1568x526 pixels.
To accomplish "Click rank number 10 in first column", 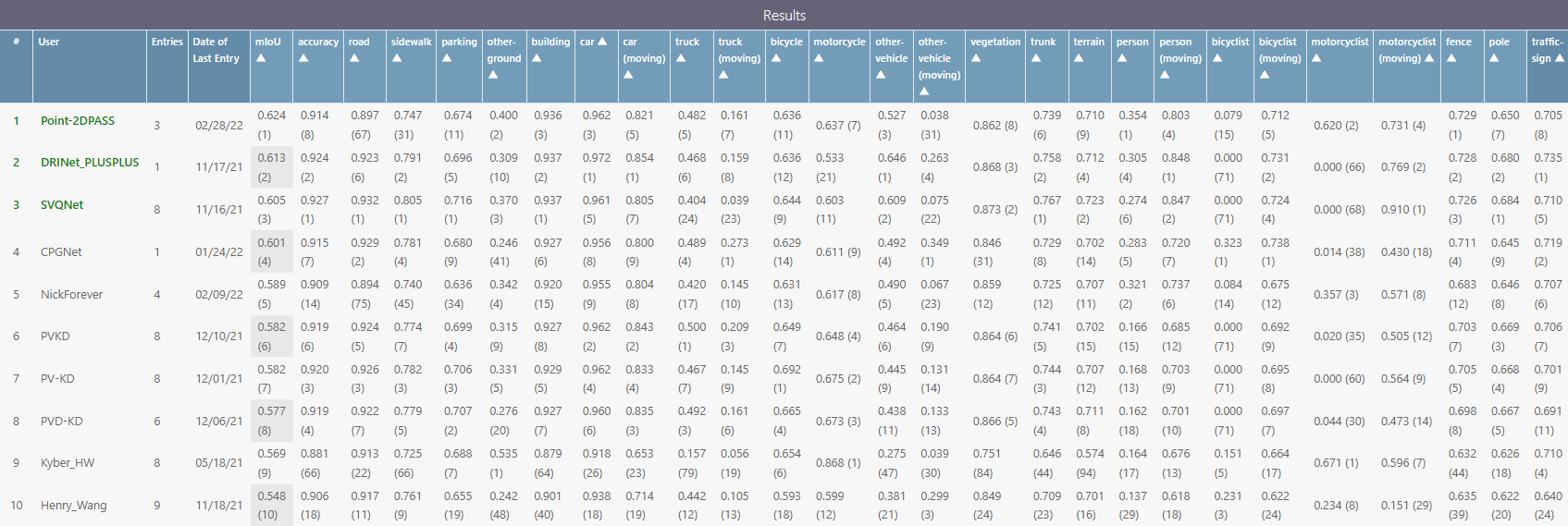I will coord(17,506).
